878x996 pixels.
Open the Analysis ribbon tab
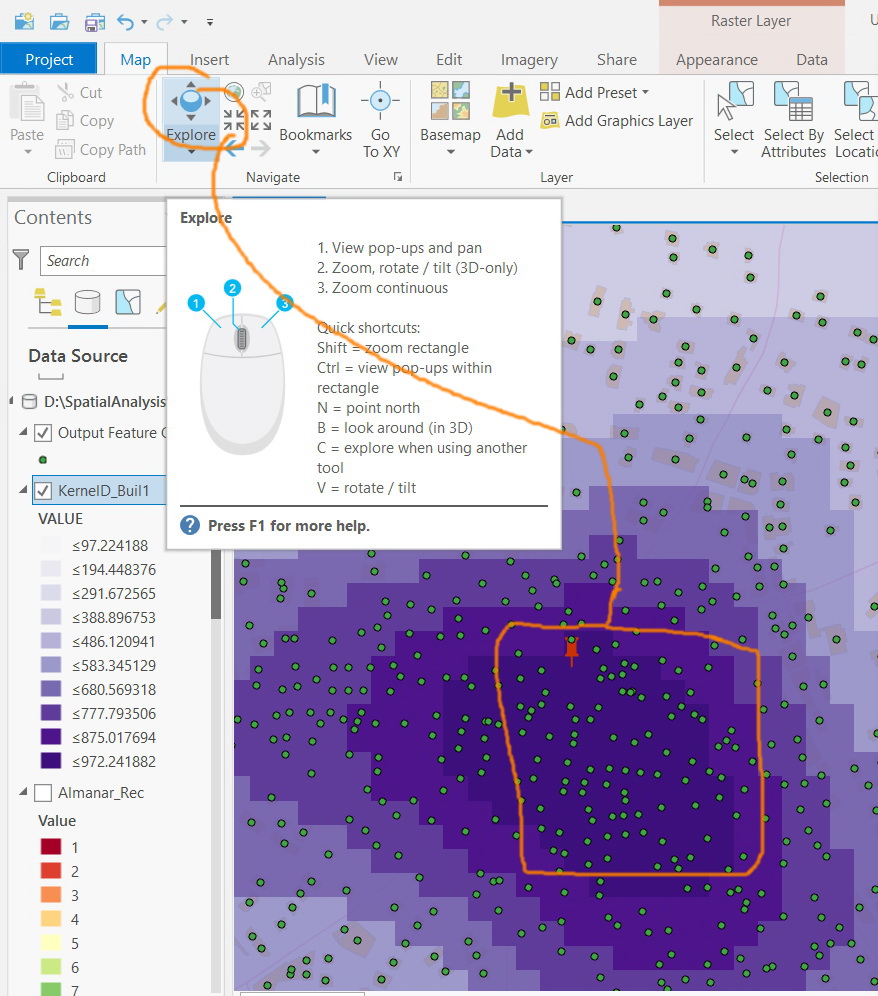(296, 60)
